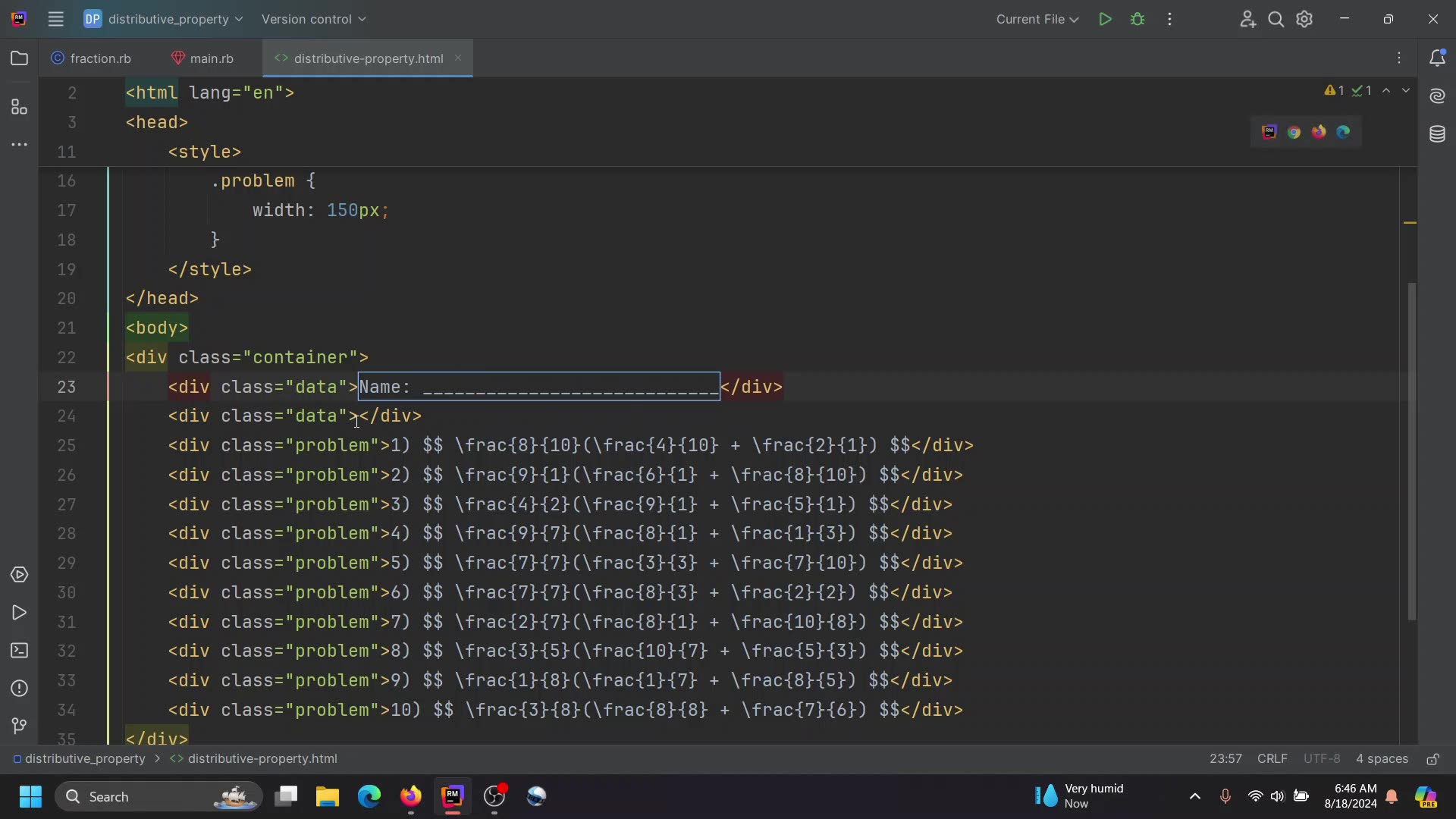
Task: Switch to the main.rb tab
Action: coord(203,58)
